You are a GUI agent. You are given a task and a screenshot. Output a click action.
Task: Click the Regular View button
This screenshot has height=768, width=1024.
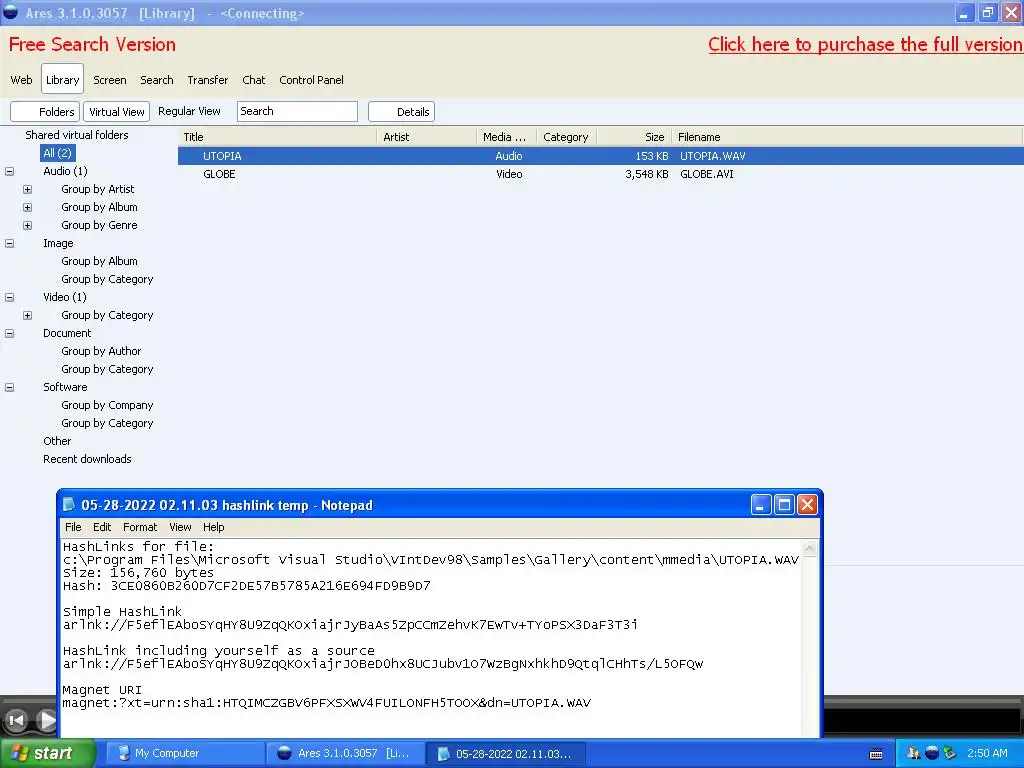189,111
